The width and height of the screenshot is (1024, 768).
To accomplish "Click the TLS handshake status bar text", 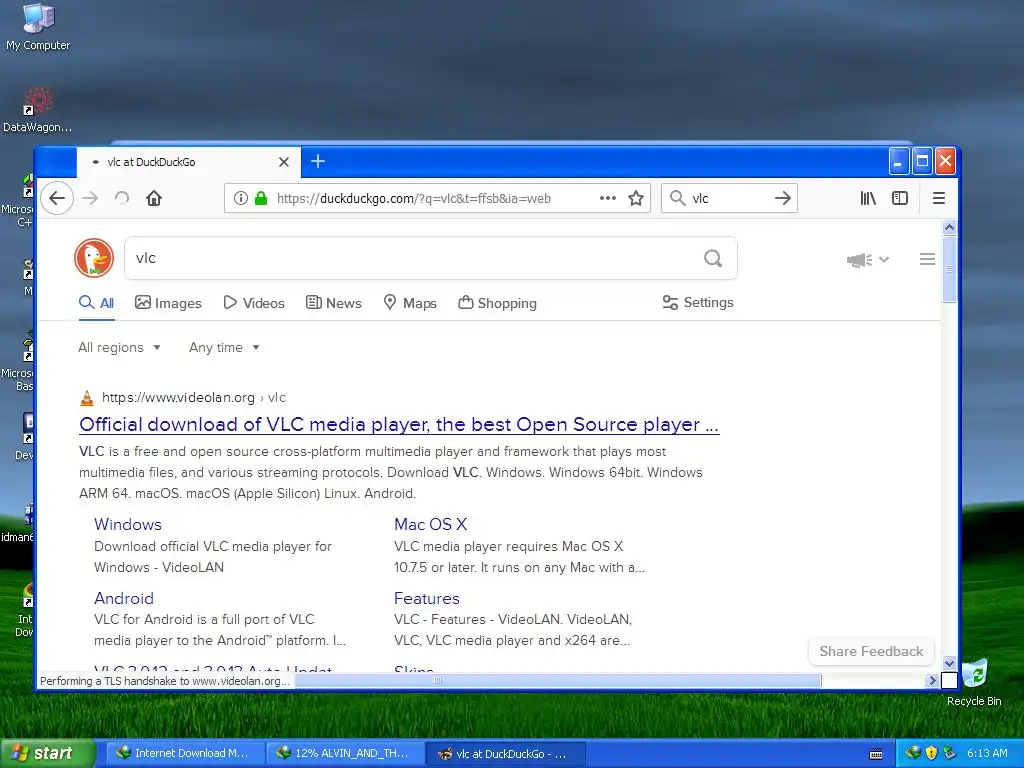I will pyautogui.click(x=165, y=681).
